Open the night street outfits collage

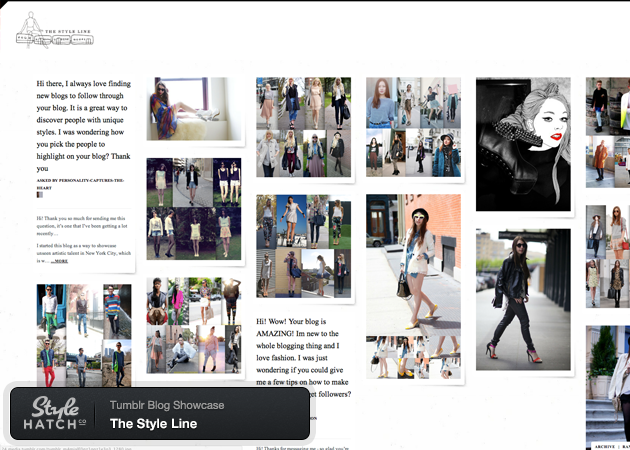pyautogui.click(x=194, y=208)
